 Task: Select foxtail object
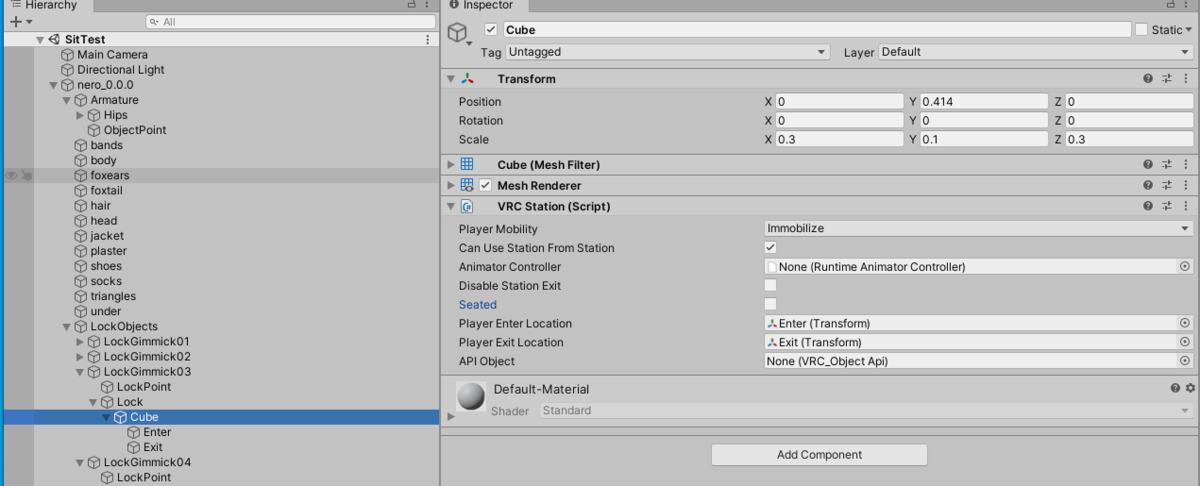107,191
